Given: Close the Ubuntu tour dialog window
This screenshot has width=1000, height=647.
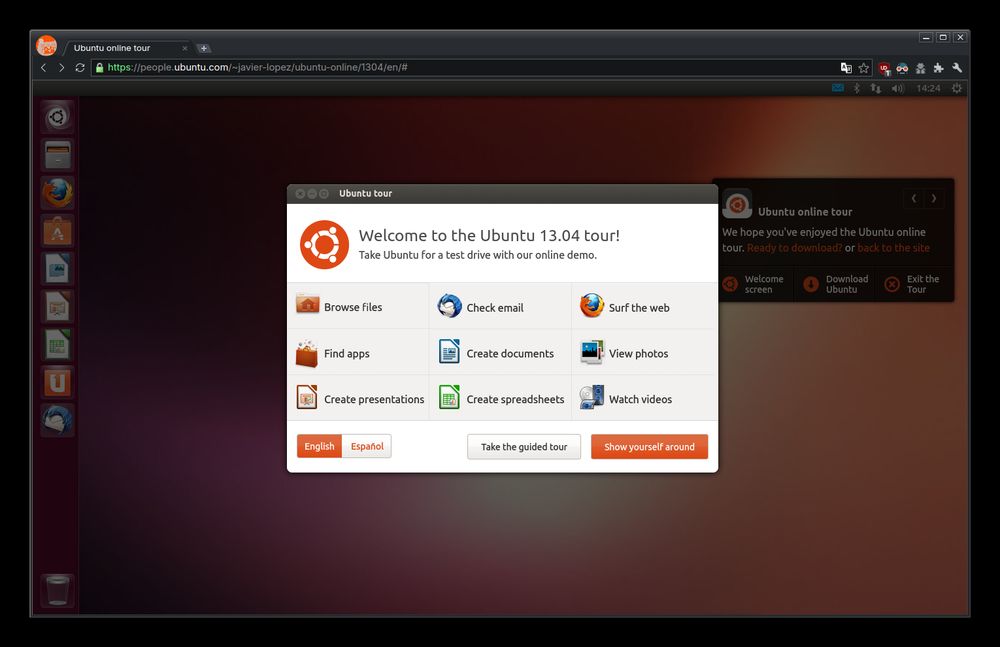Looking at the screenshot, I should pos(300,193).
